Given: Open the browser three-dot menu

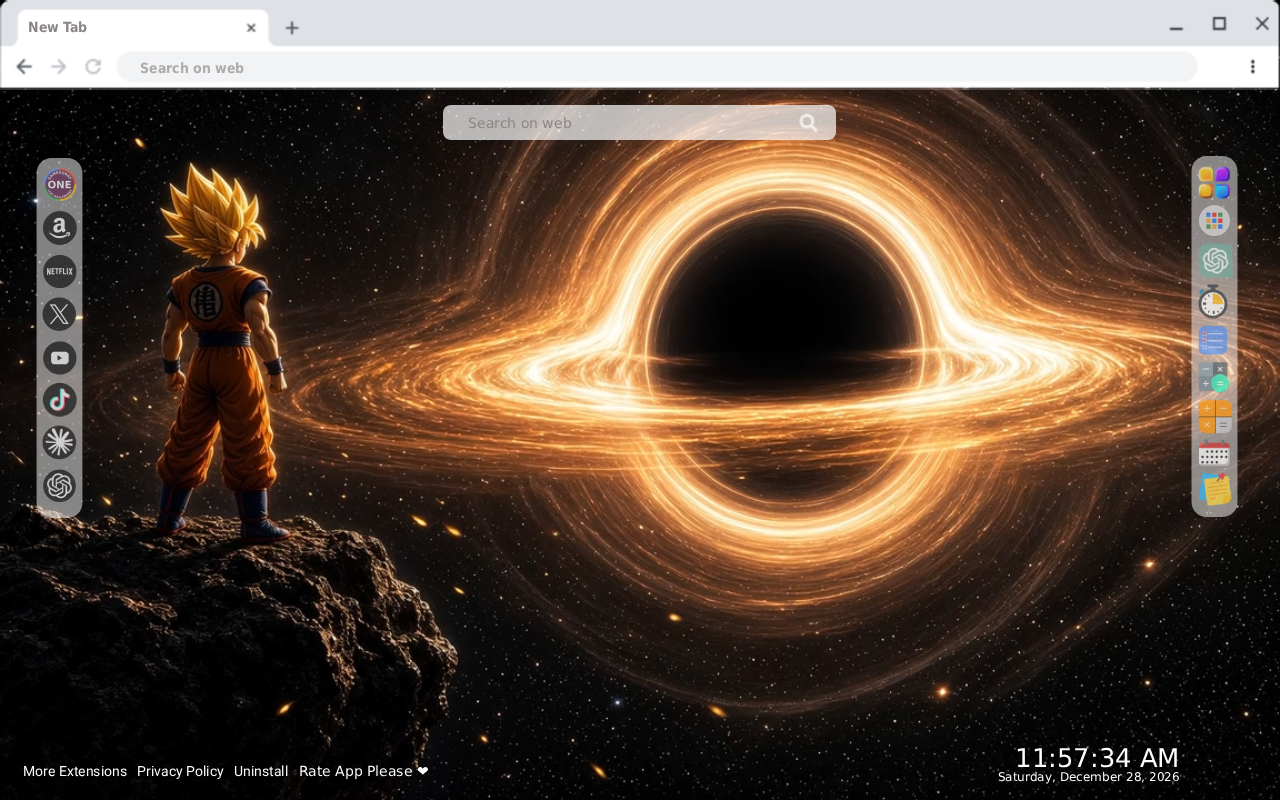Looking at the screenshot, I should click(1252, 67).
